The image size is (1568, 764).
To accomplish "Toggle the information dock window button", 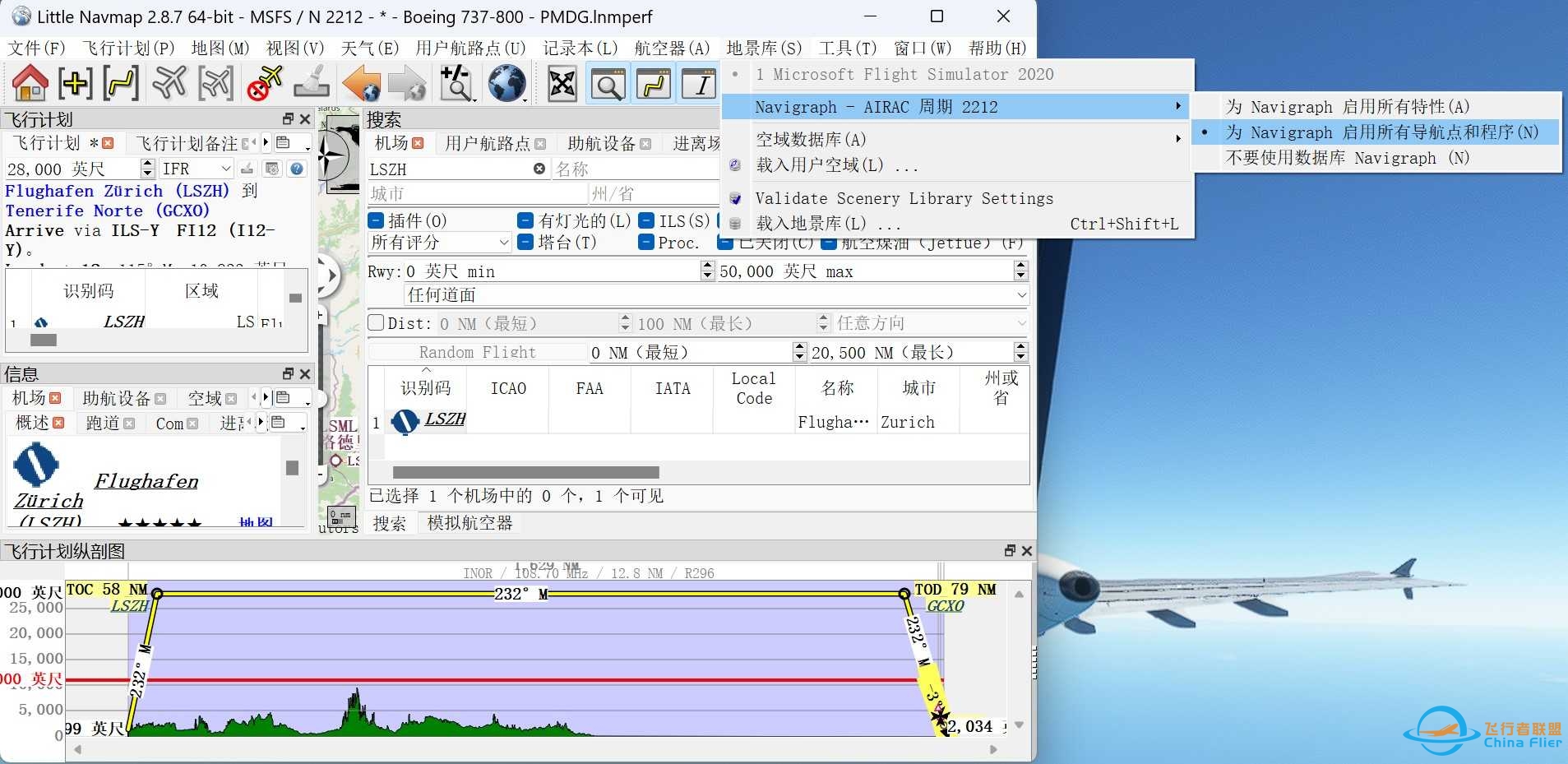I will pos(701,84).
